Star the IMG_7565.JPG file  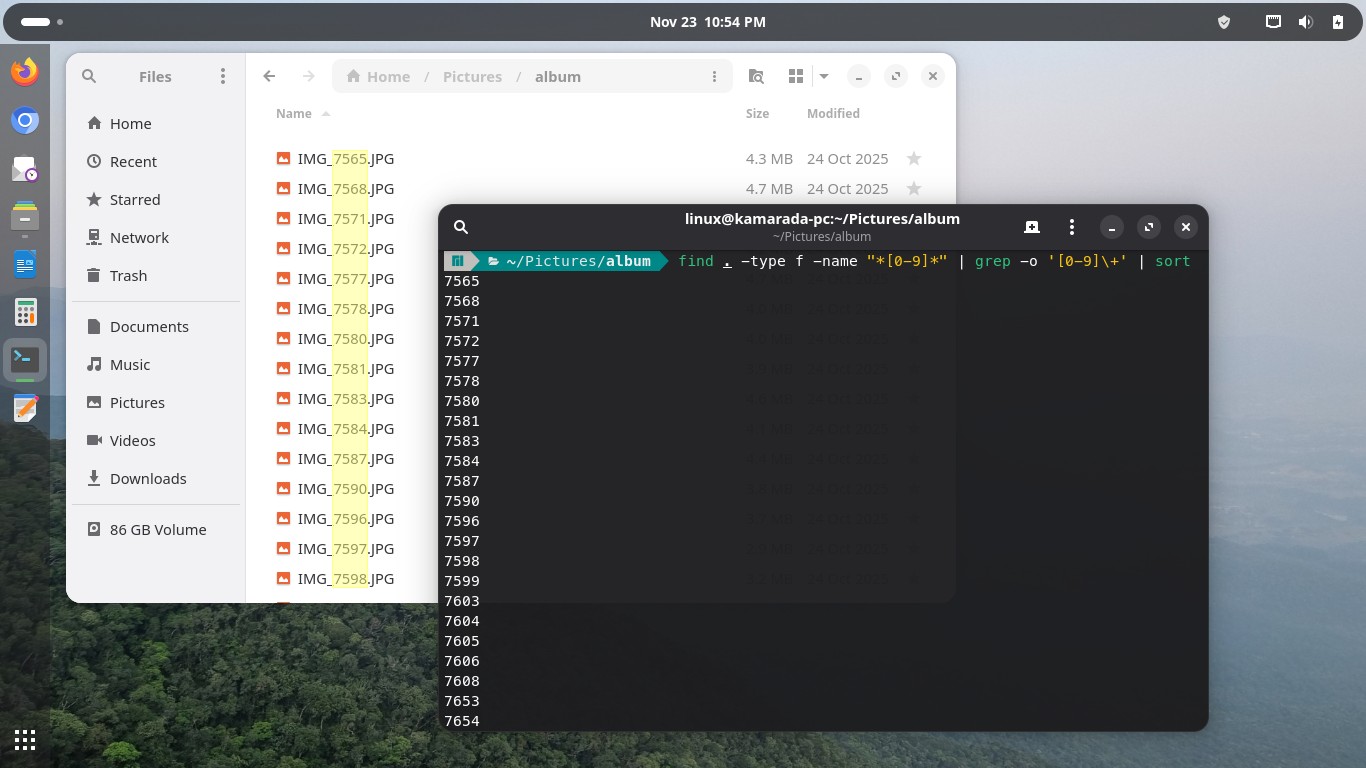pos(913,158)
